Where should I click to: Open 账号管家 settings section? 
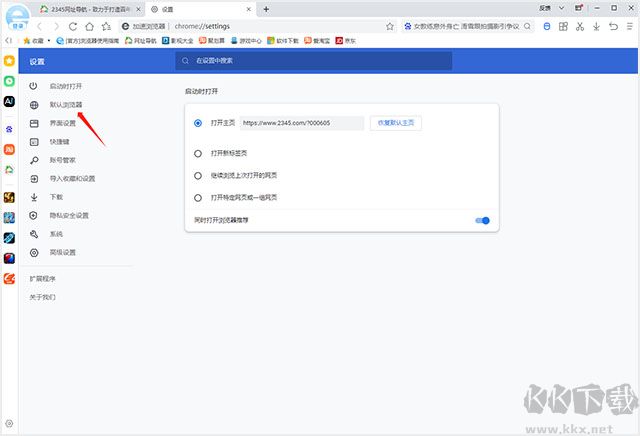62,160
